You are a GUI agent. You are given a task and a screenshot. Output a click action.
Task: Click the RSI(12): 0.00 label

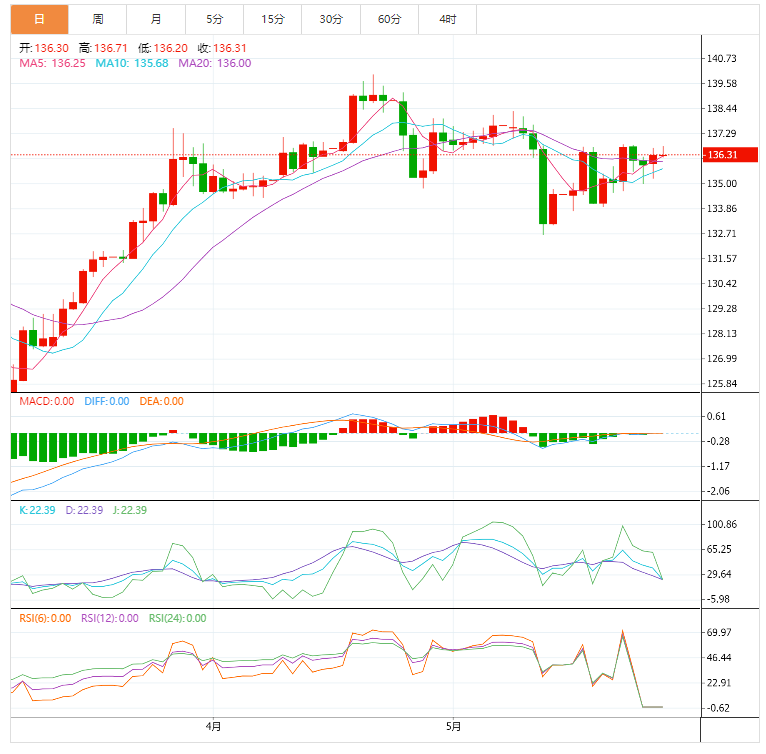[x=110, y=619]
